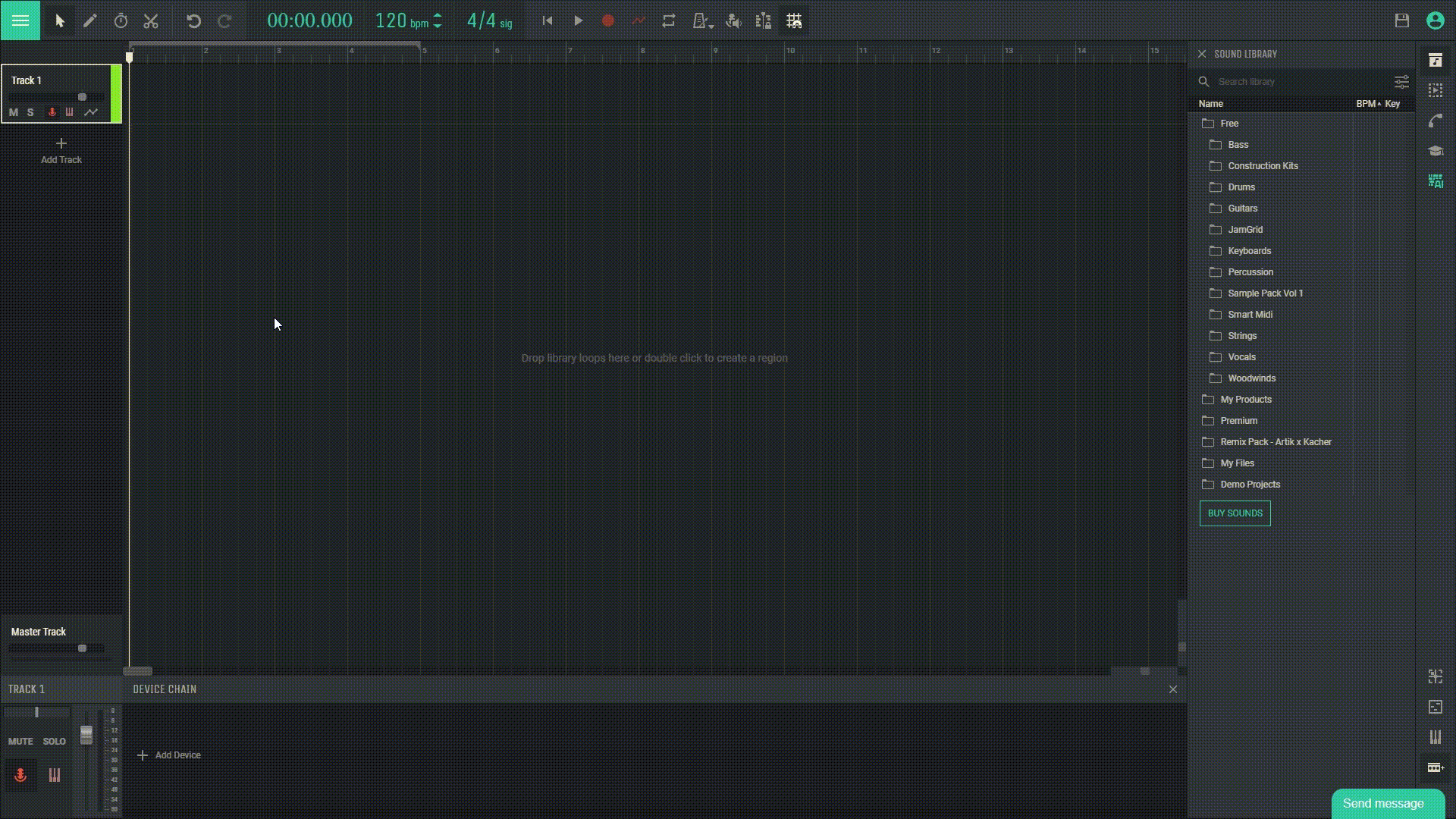This screenshot has width=1456, height=819.
Task: Solo Track 1 using S button
Action: [x=30, y=112]
